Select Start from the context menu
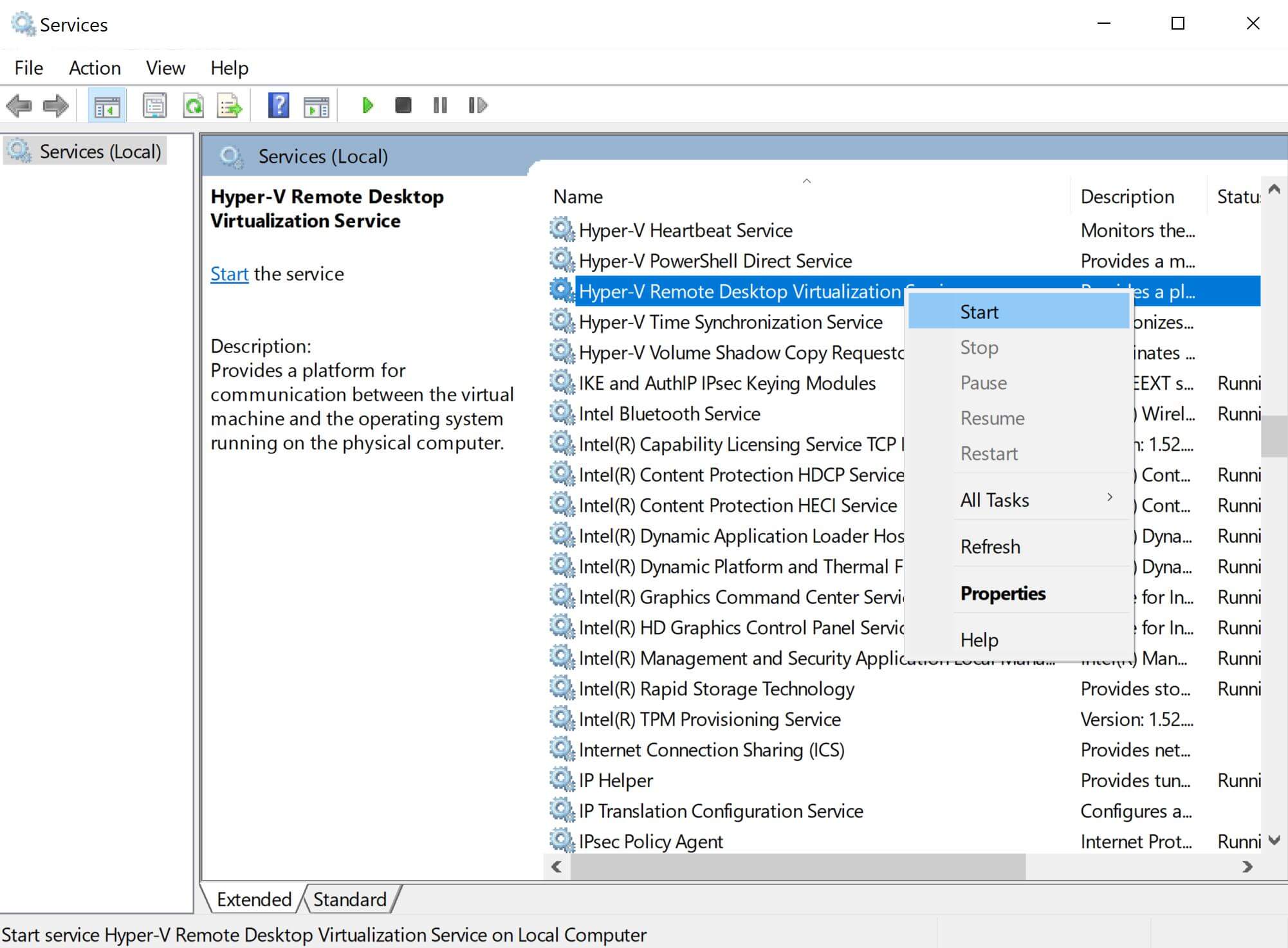This screenshot has height=948, width=1288. pos(979,312)
